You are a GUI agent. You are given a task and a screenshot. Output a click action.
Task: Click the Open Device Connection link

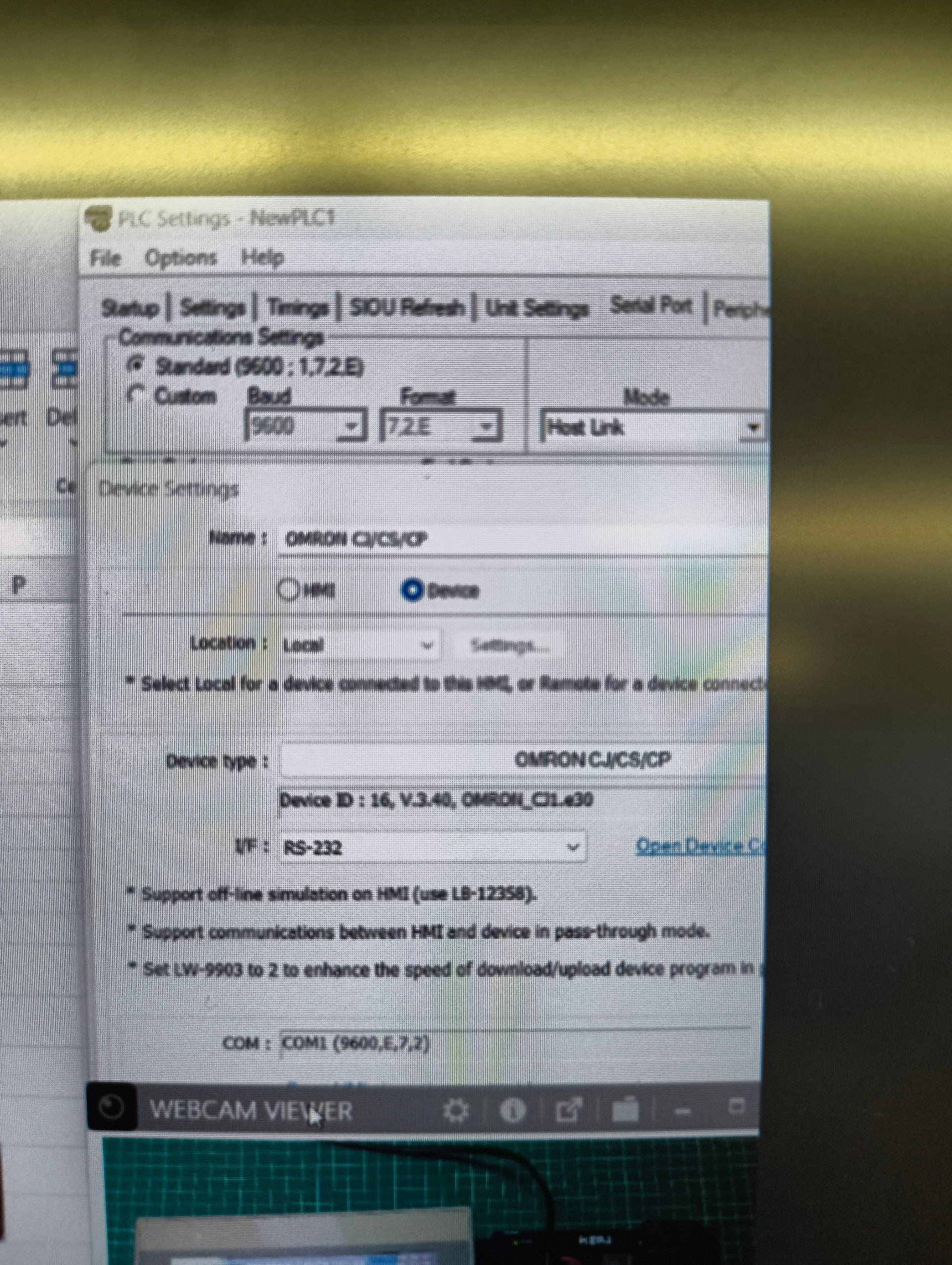700,846
